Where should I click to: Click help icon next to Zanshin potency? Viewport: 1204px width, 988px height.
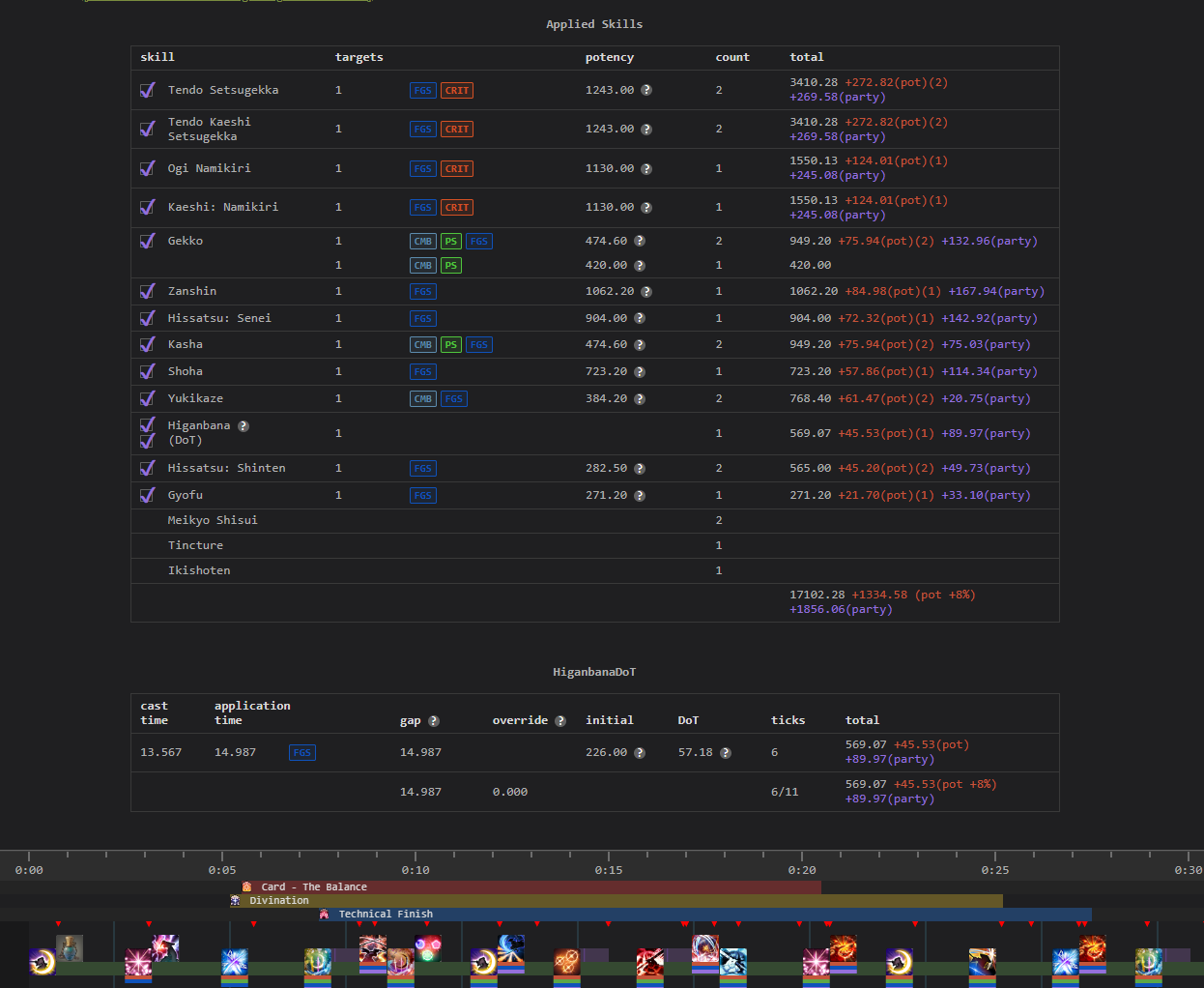[646, 292]
